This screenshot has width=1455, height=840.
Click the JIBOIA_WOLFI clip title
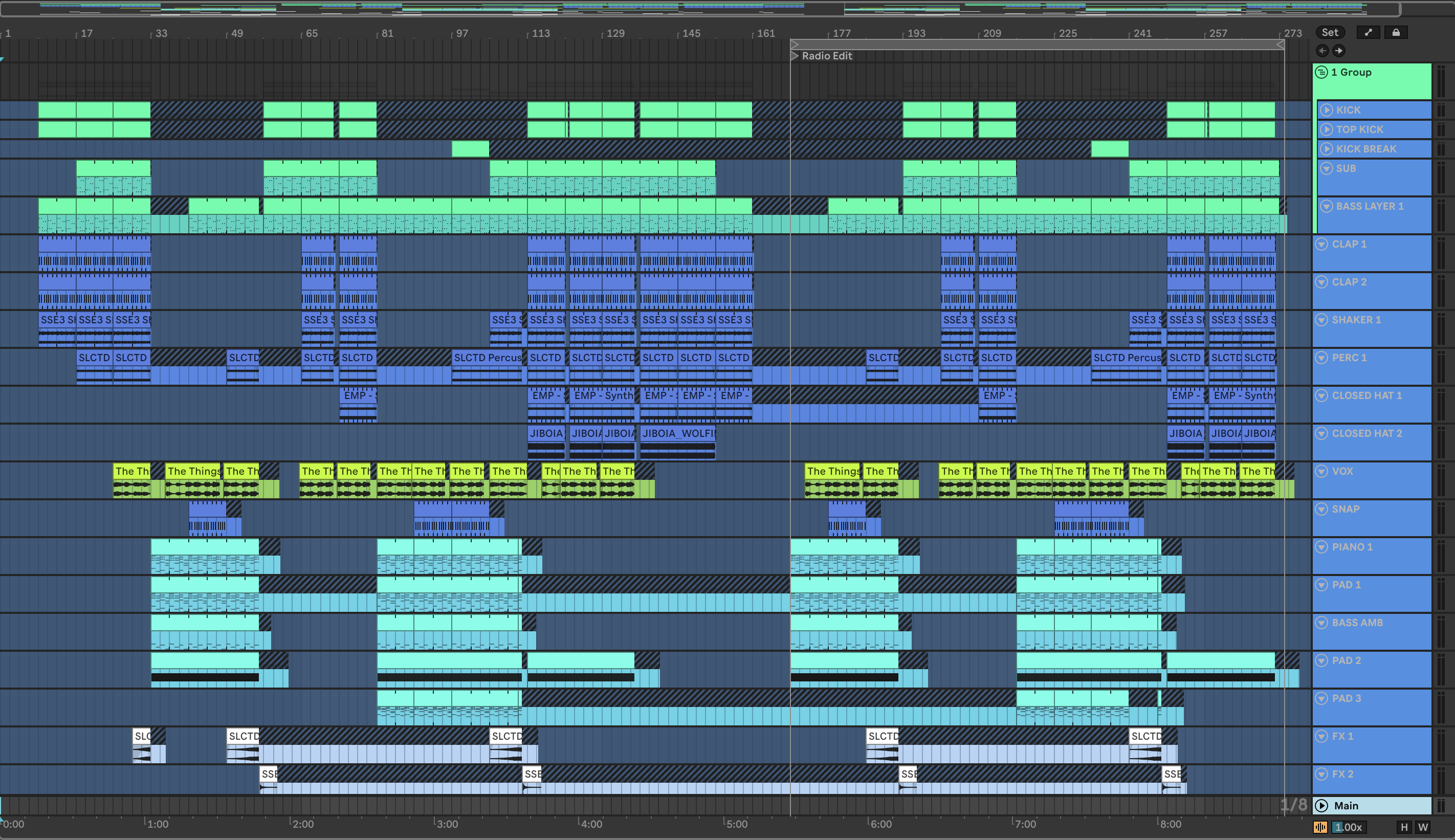click(x=678, y=433)
